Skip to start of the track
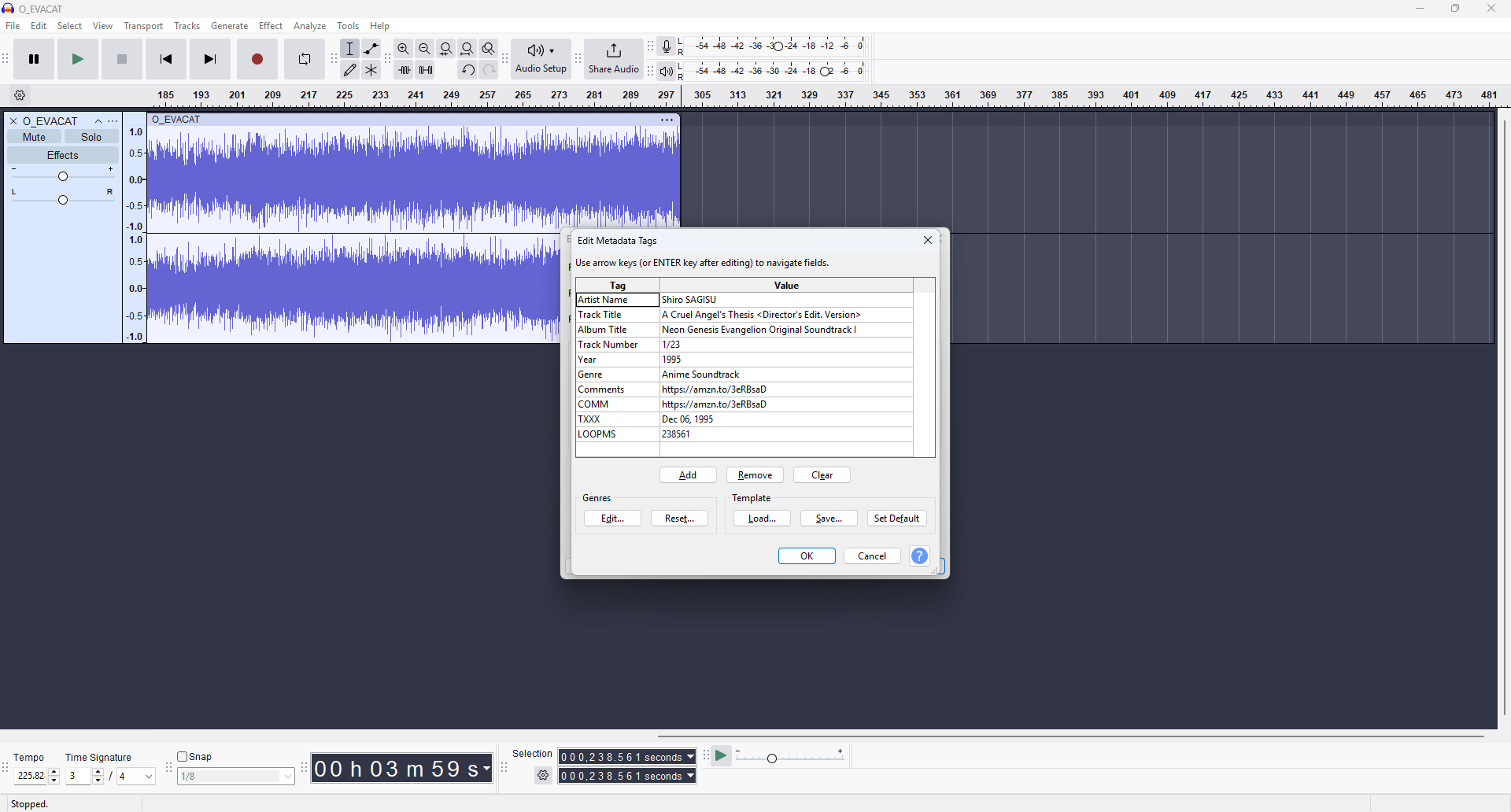1511x812 pixels. 166,59
